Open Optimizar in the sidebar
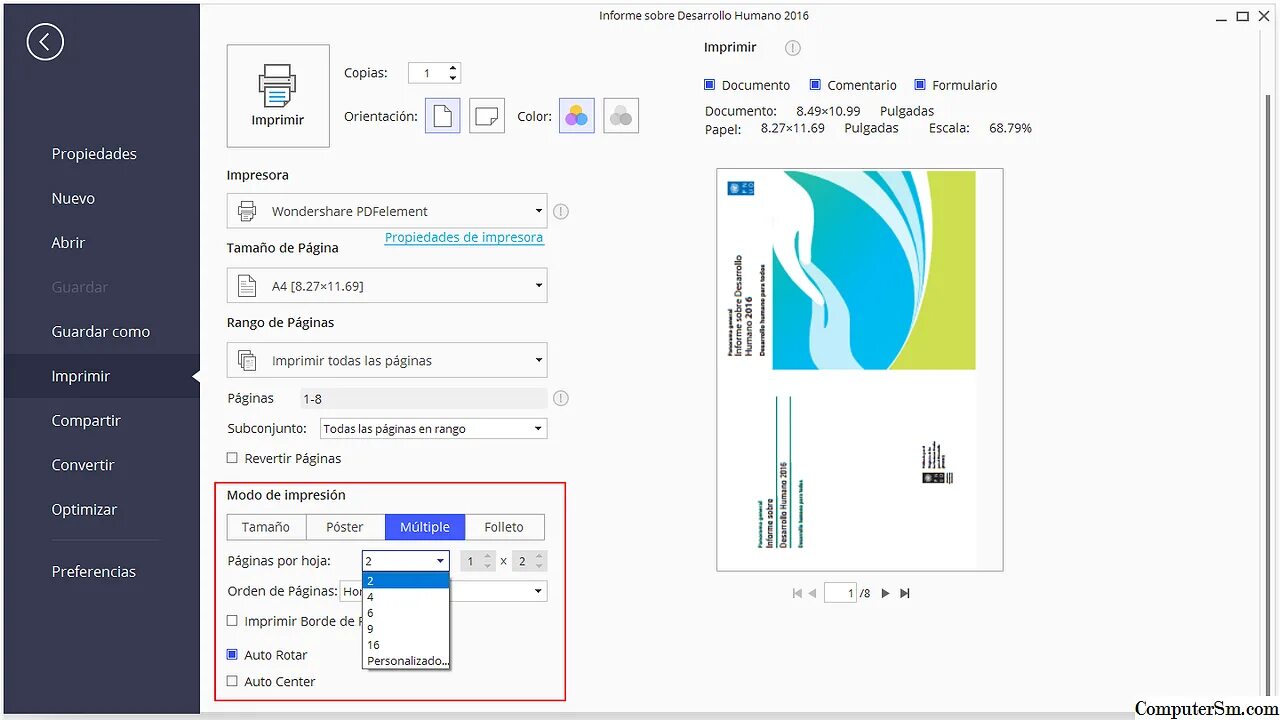Image resolution: width=1280 pixels, height=720 pixels. click(x=84, y=510)
